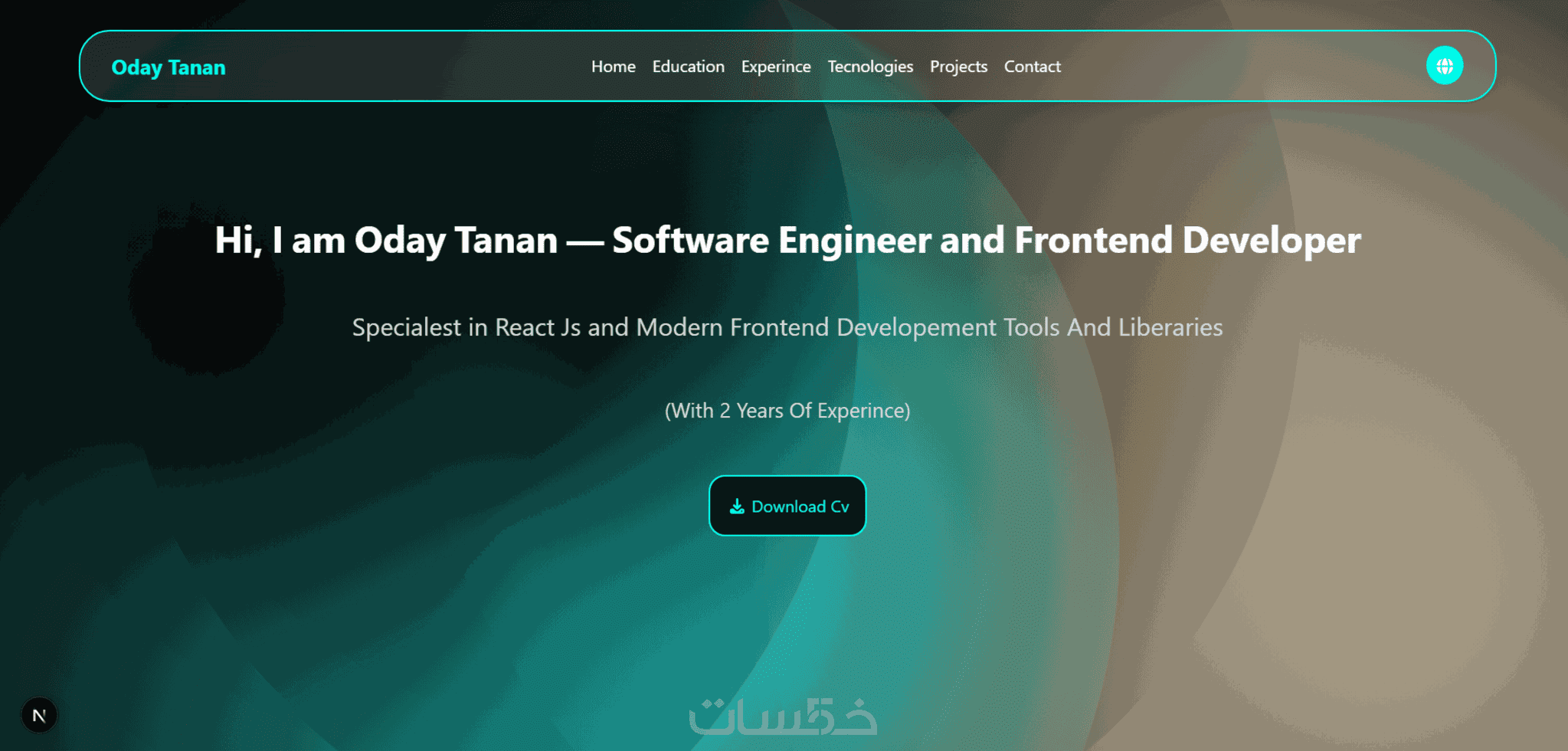This screenshot has height=751, width=1568.
Task: Click the Oday Tanan logo text
Action: (x=169, y=67)
